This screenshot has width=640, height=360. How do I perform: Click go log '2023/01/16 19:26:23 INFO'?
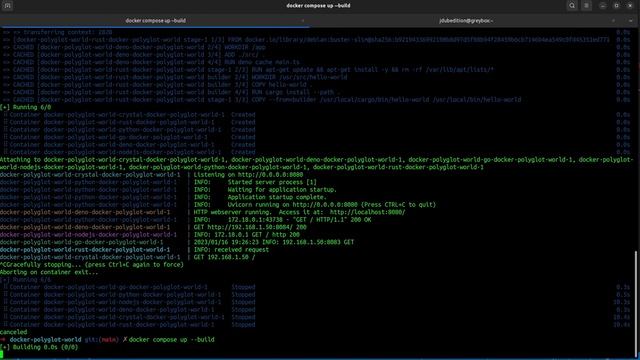click(236, 242)
